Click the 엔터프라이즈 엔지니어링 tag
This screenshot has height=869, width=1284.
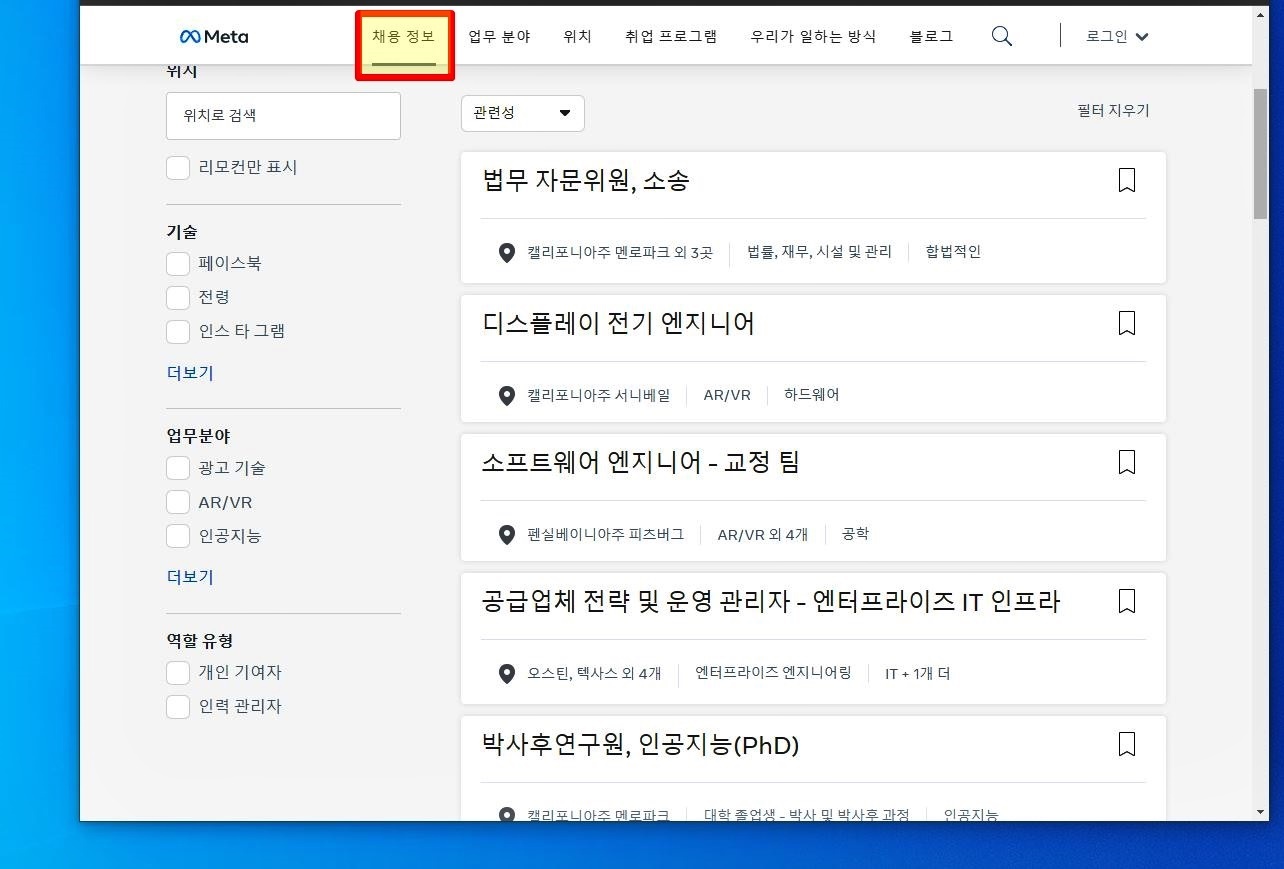pyautogui.click(x=773, y=673)
